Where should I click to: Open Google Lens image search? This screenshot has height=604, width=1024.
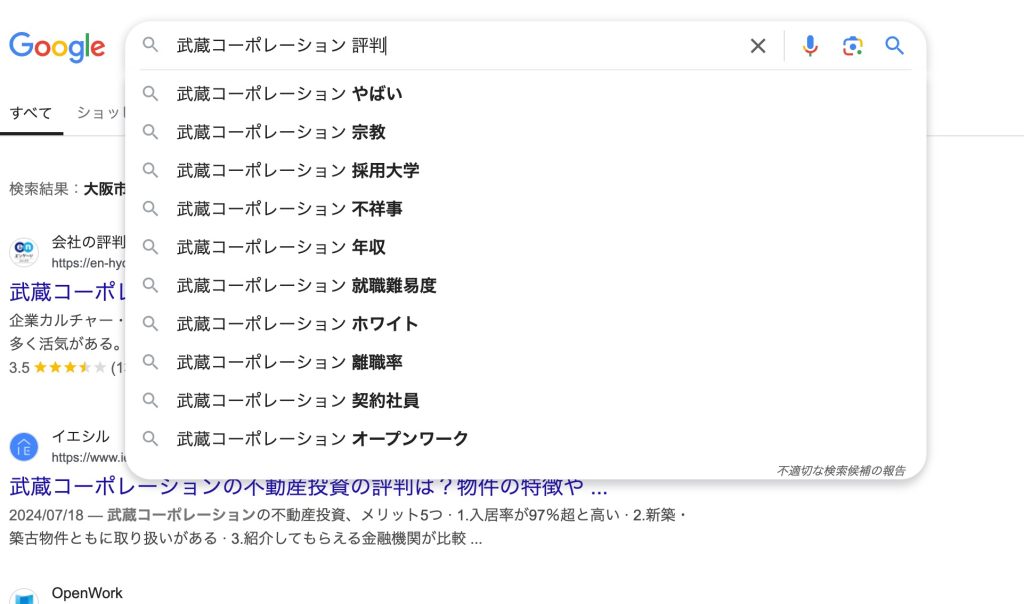[x=852, y=46]
